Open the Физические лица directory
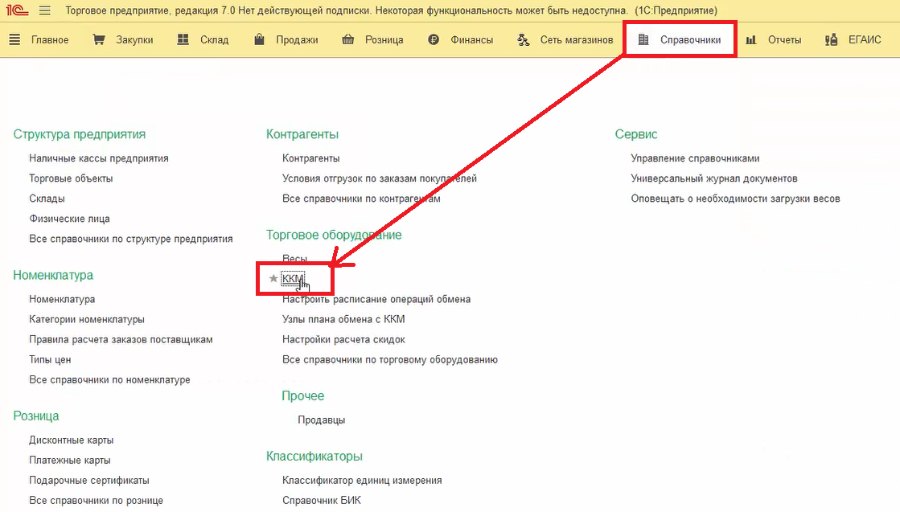 (x=69, y=218)
